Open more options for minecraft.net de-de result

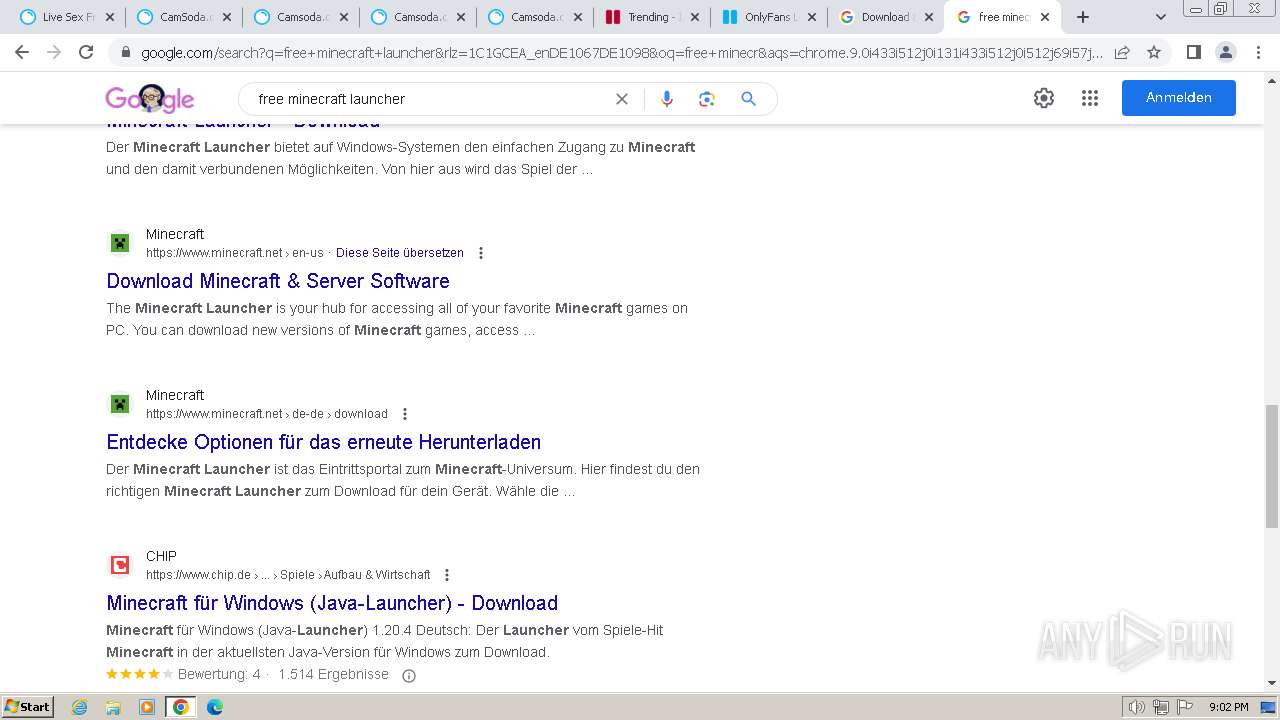[405, 414]
